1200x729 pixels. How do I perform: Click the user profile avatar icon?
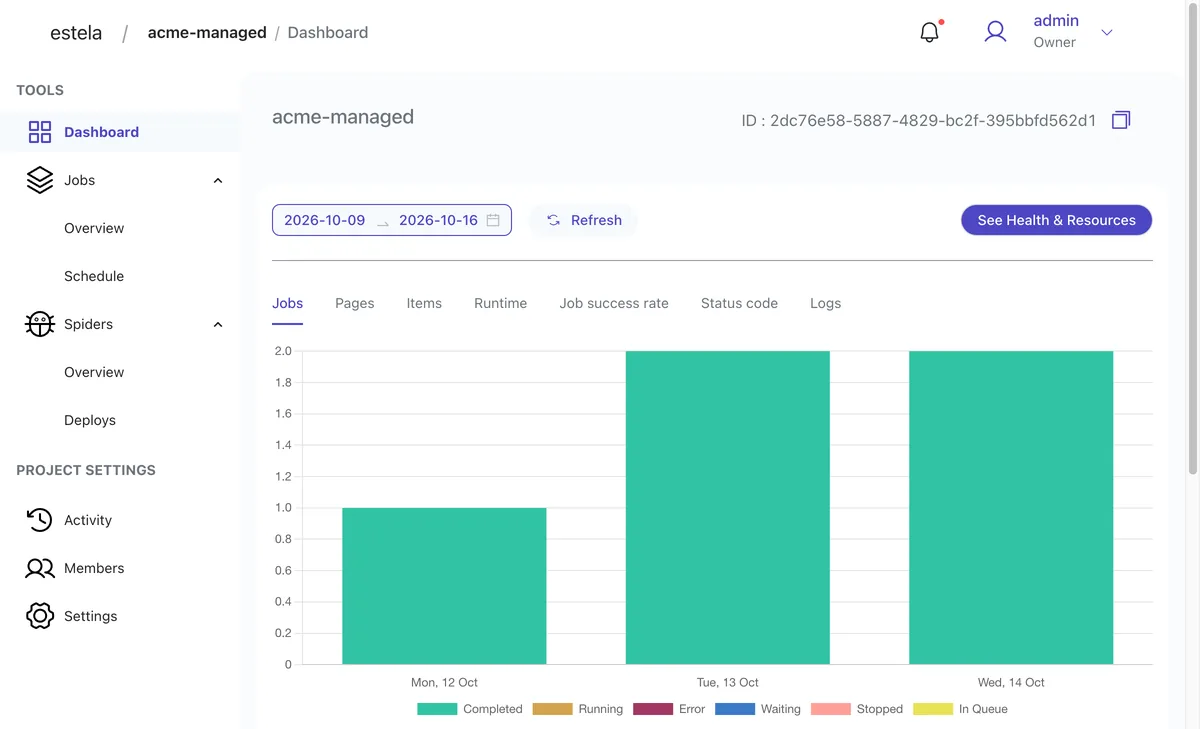(x=995, y=32)
